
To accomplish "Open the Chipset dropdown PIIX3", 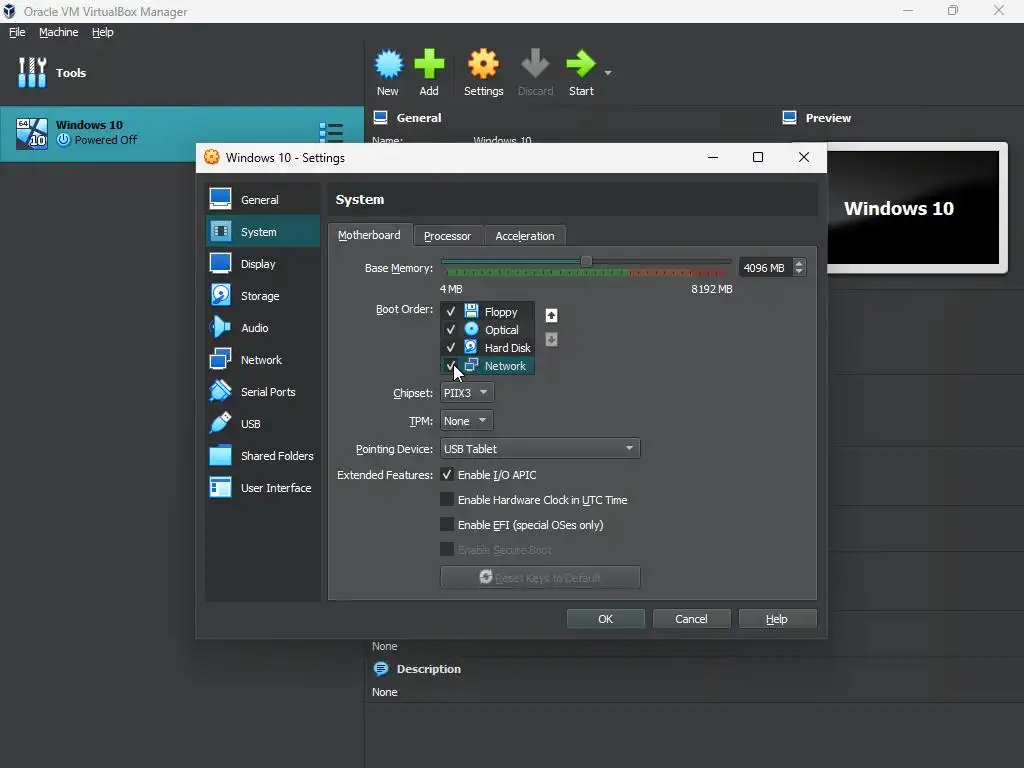I will coord(467,392).
